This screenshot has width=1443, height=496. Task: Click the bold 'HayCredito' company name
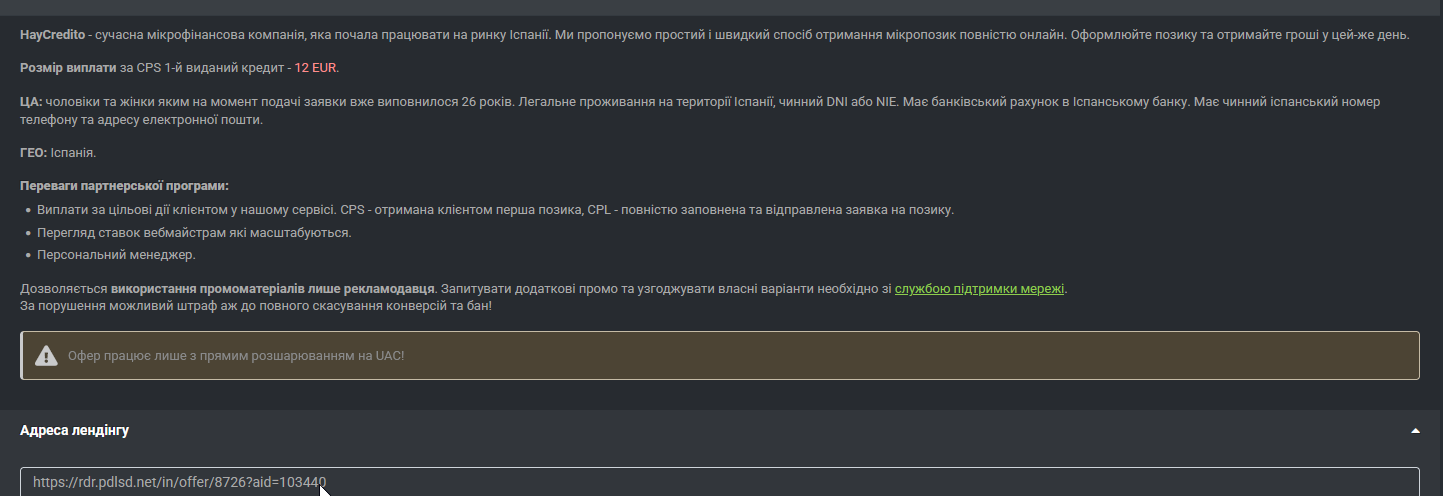52,35
